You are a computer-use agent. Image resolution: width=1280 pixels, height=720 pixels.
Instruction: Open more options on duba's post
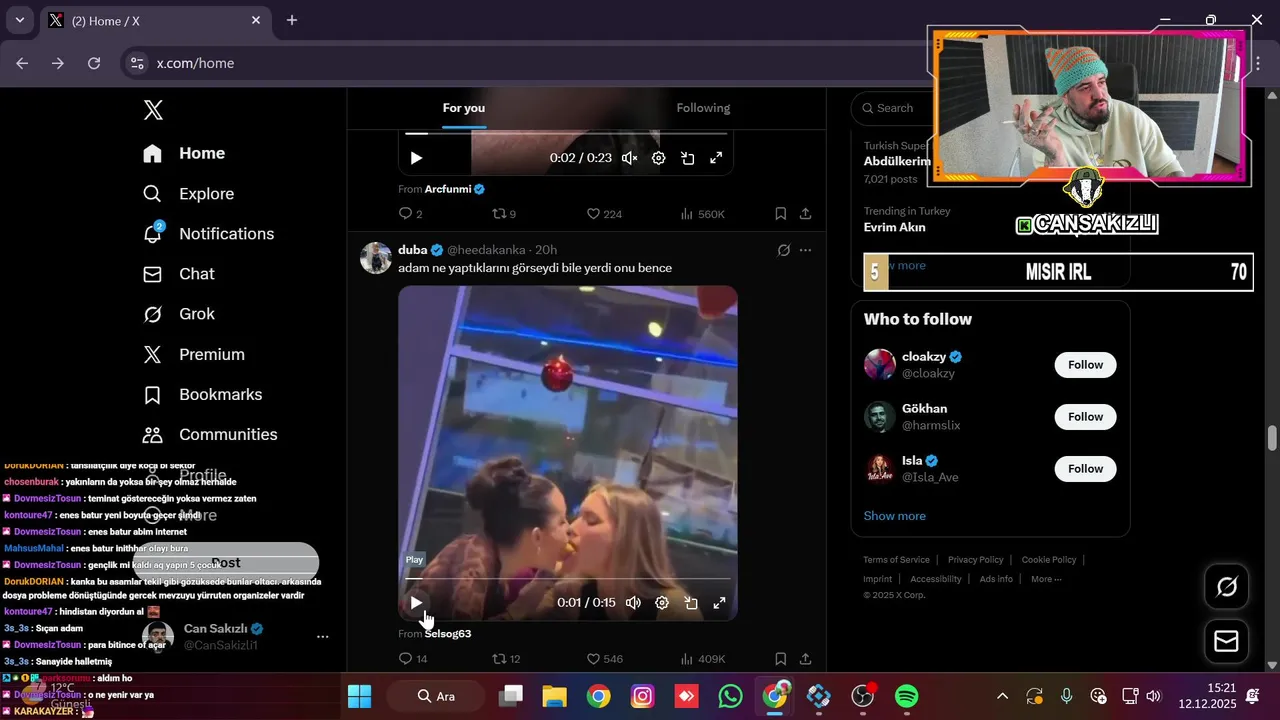coord(806,250)
